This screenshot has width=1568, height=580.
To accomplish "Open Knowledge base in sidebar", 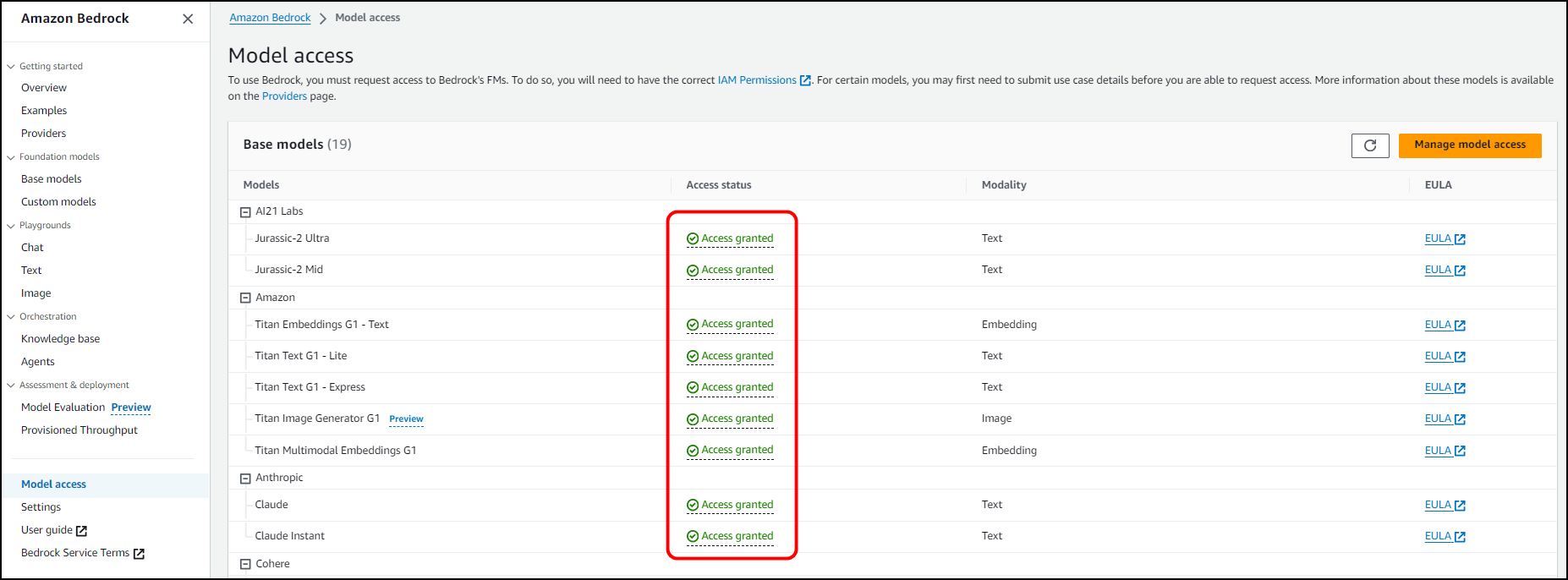I will [x=60, y=339].
